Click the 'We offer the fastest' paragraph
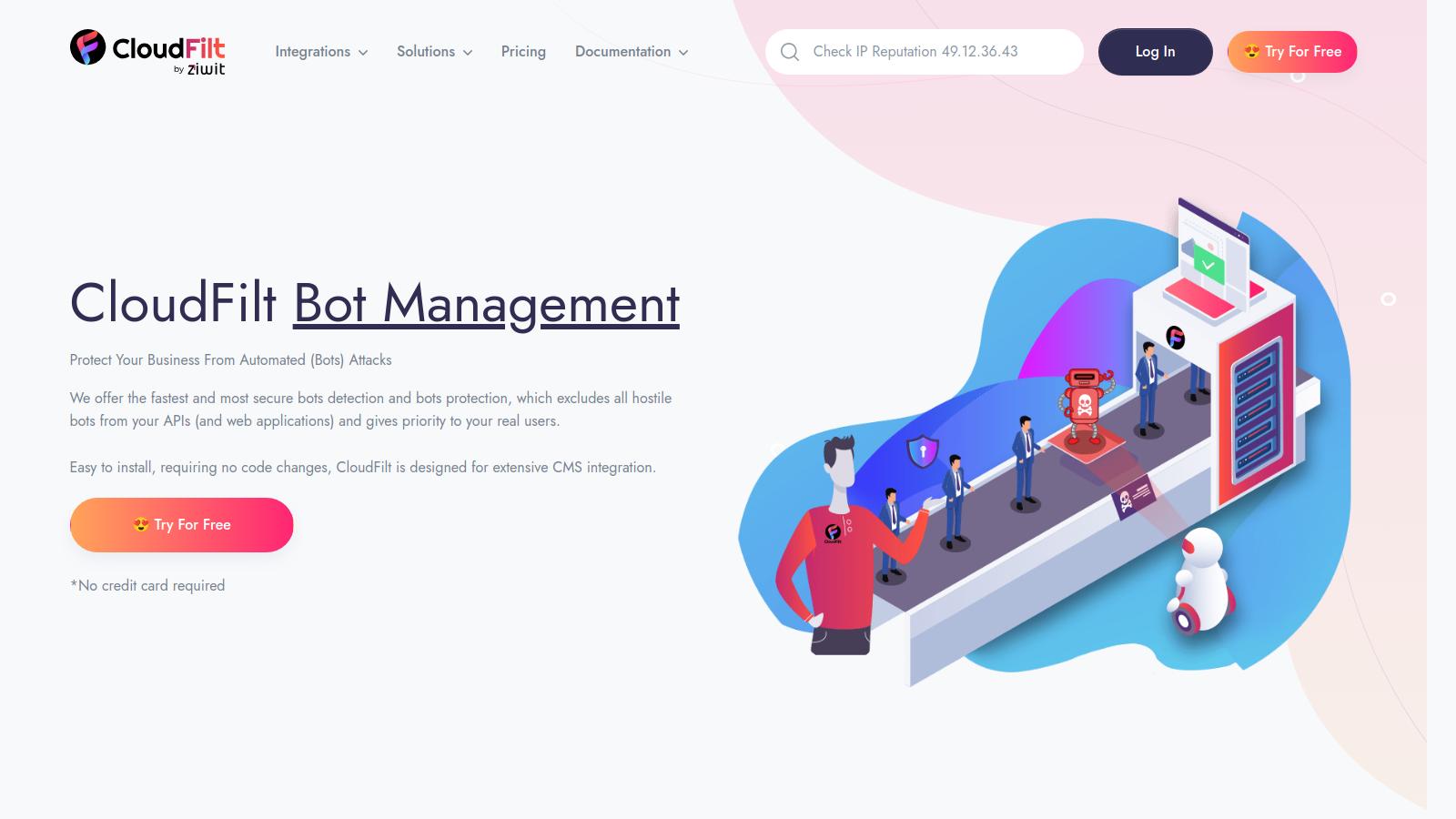The height and width of the screenshot is (819, 1456). [x=370, y=409]
